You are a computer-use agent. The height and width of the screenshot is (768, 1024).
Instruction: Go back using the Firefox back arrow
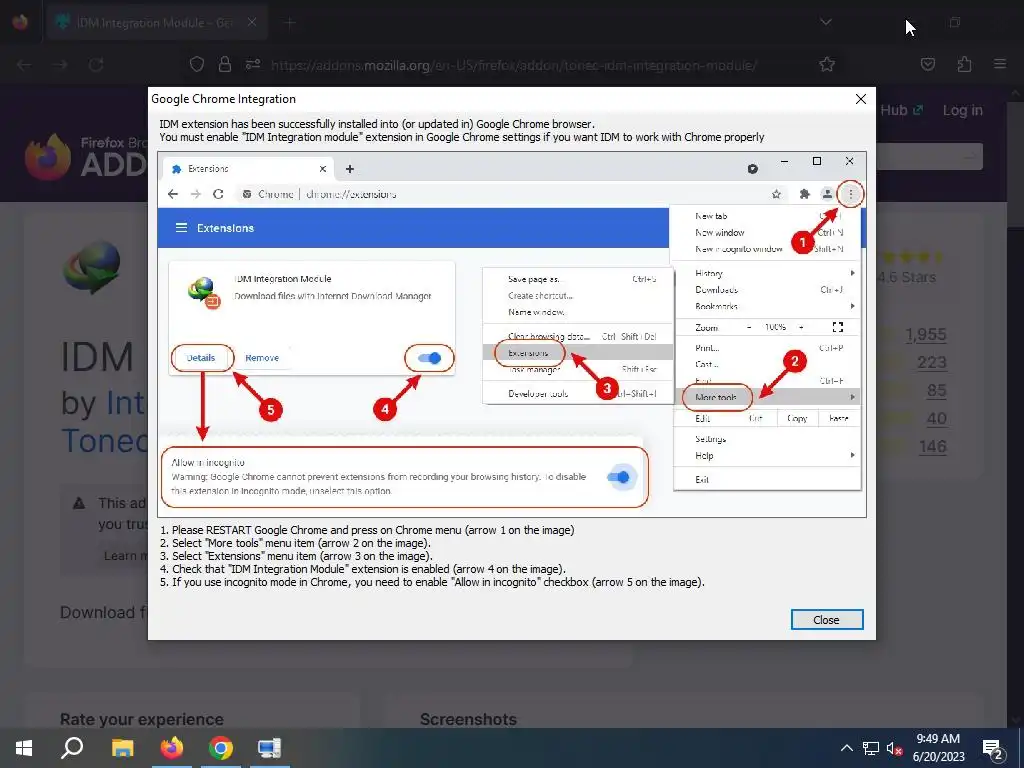point(24,65)
